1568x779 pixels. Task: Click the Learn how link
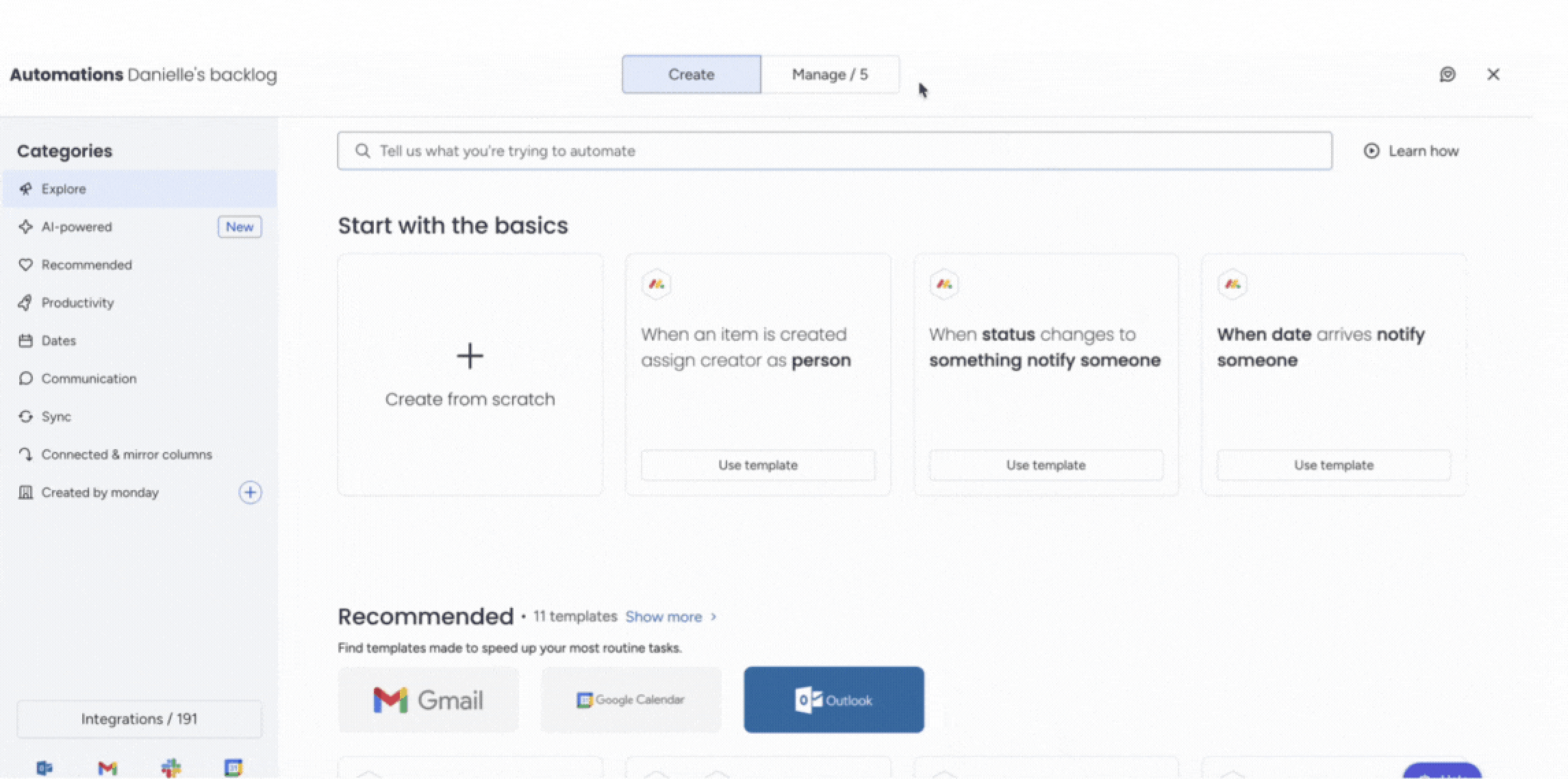click(x=1423, y=151)
